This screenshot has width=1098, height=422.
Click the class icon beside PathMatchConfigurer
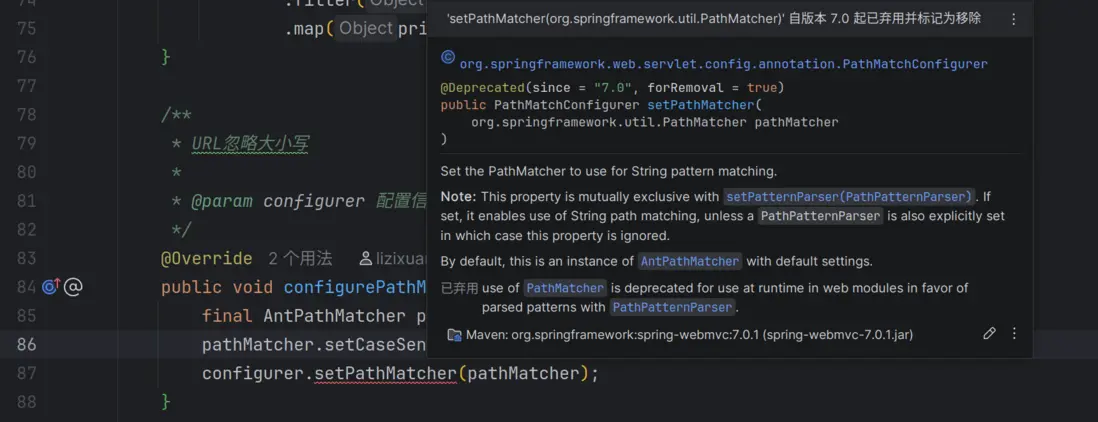click(448, 58)
